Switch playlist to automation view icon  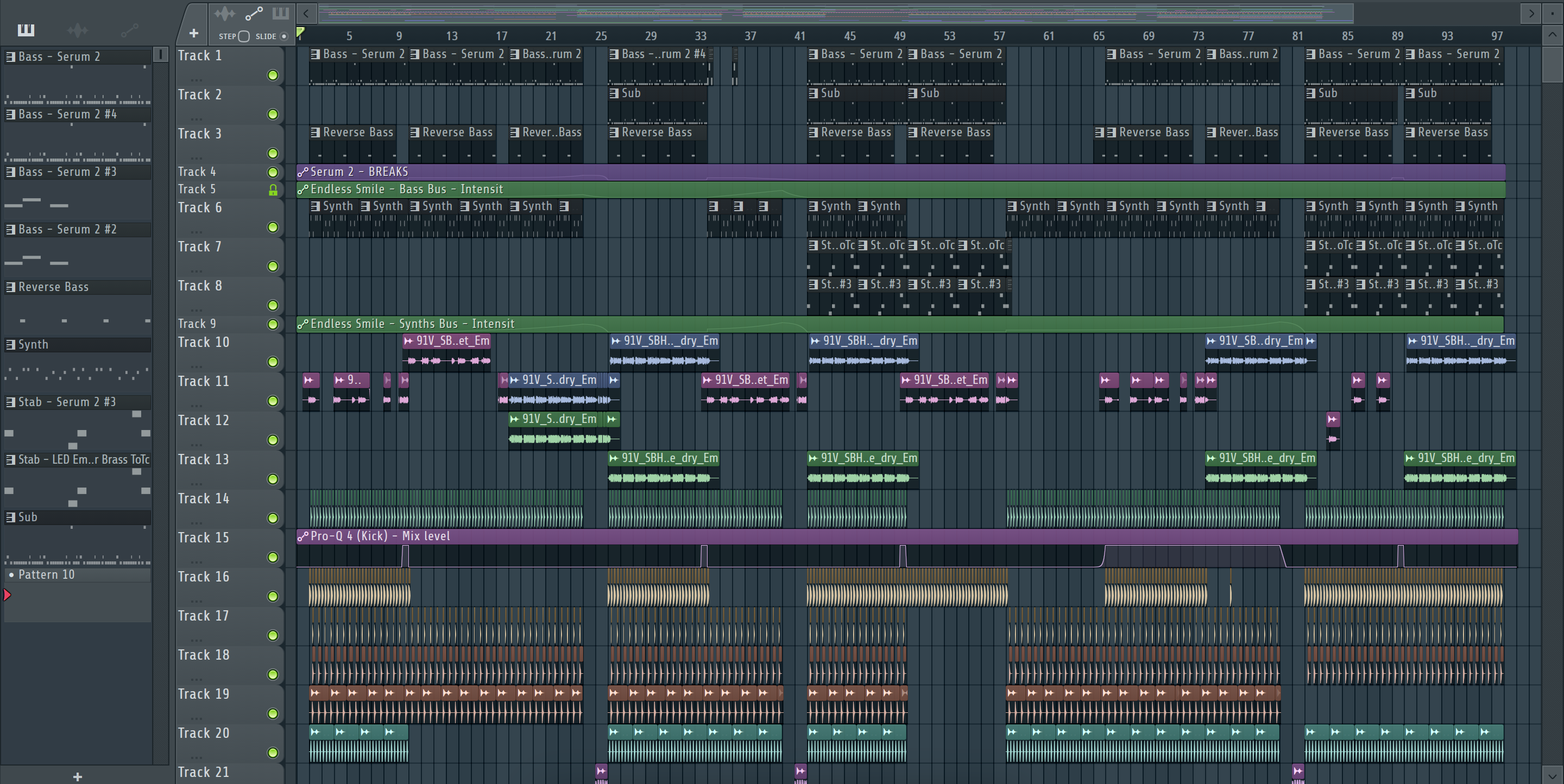254,12
